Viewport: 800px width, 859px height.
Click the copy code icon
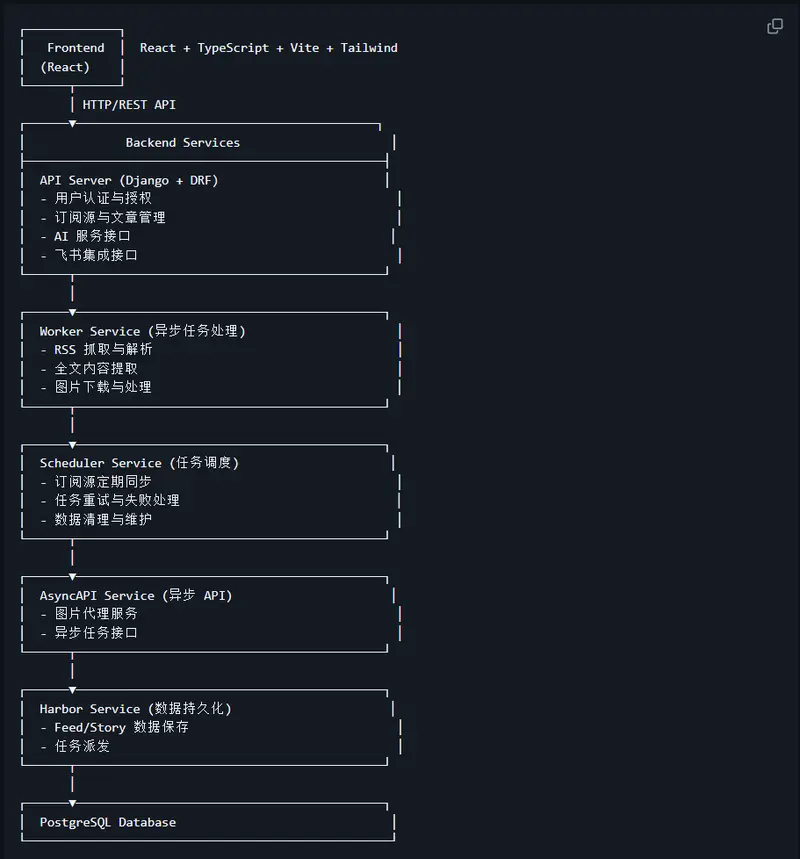tap(775, 26)
